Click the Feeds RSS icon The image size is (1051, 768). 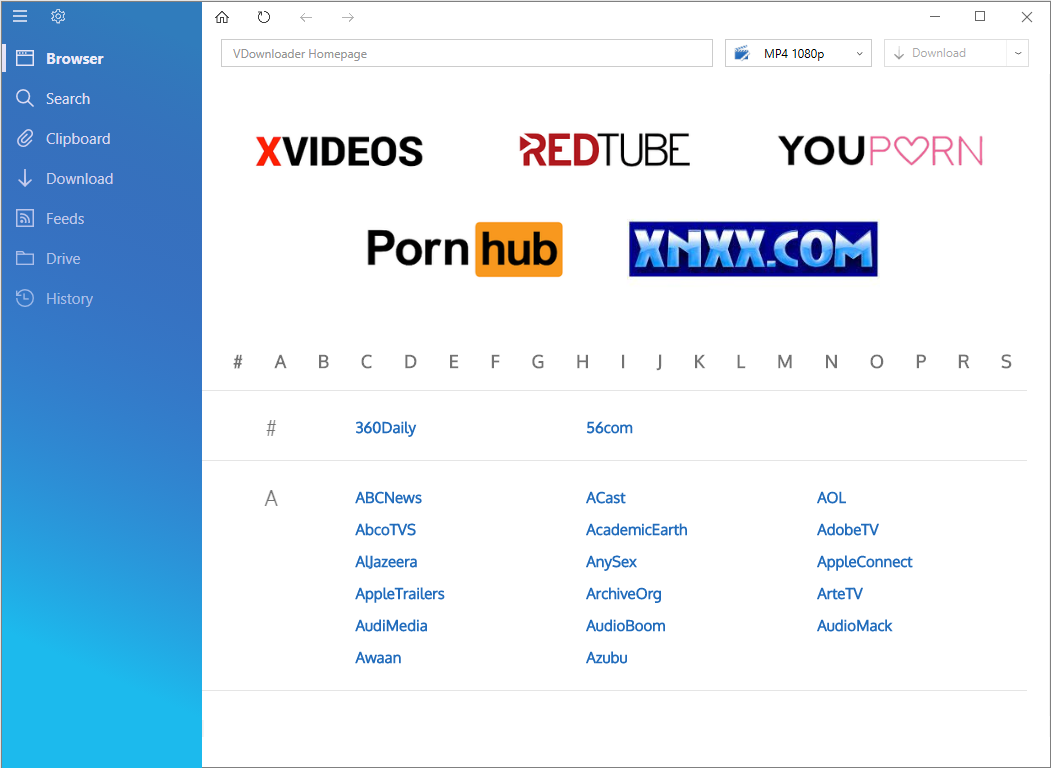click(x=25, y=218)
